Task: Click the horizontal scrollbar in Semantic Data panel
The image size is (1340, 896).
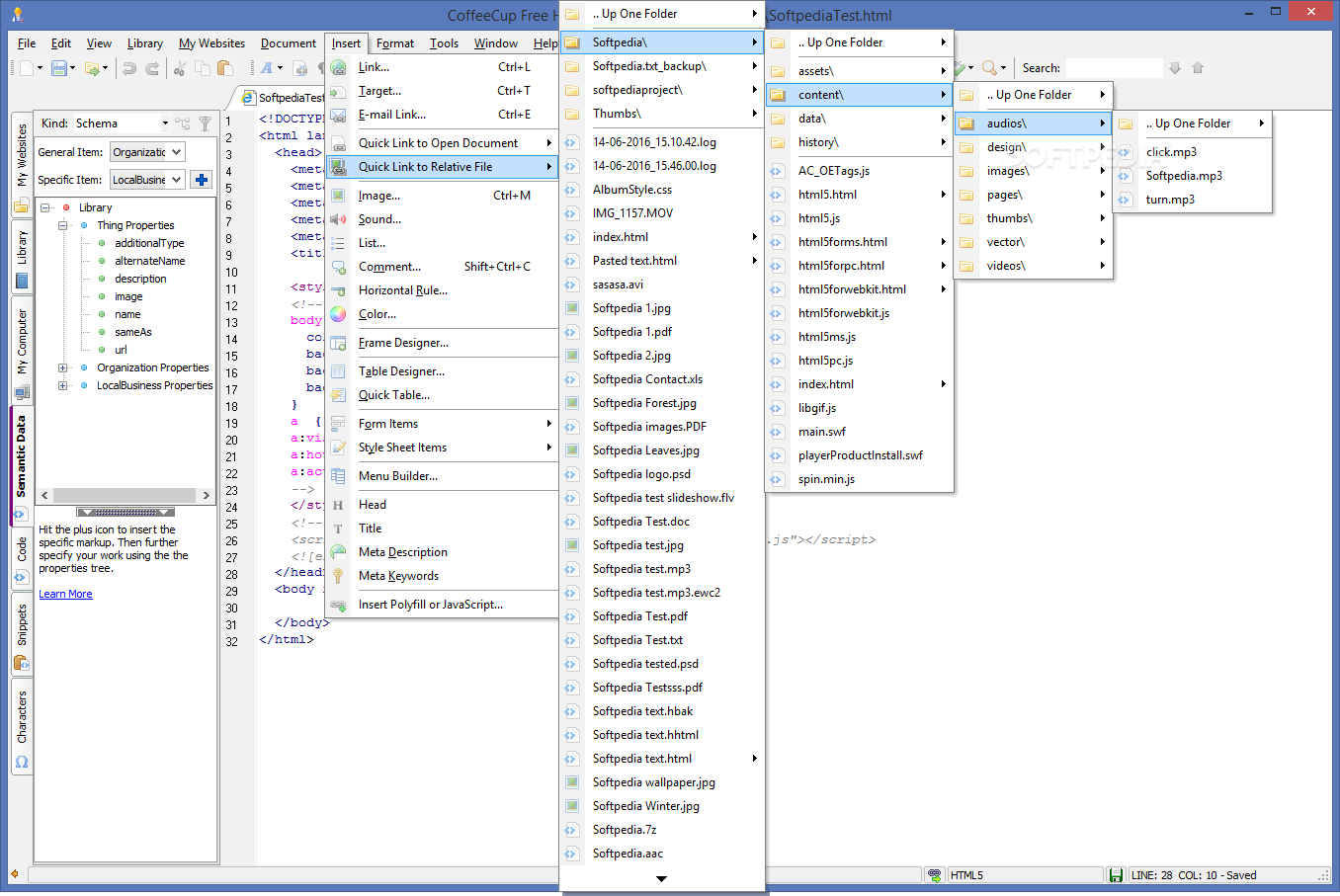Action: 126,495
